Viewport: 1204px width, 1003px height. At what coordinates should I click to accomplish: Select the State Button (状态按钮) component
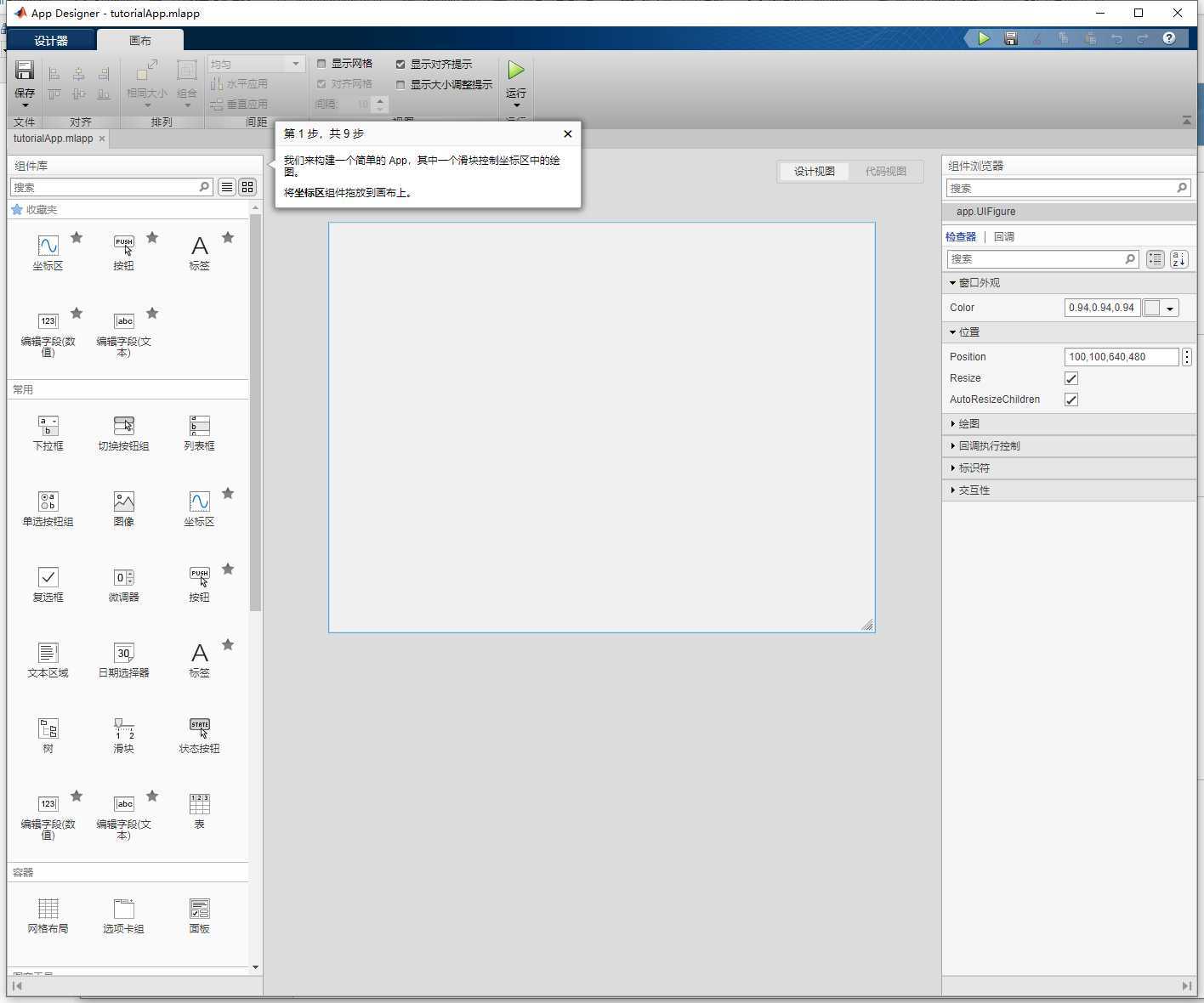click(x=199, y=729)
